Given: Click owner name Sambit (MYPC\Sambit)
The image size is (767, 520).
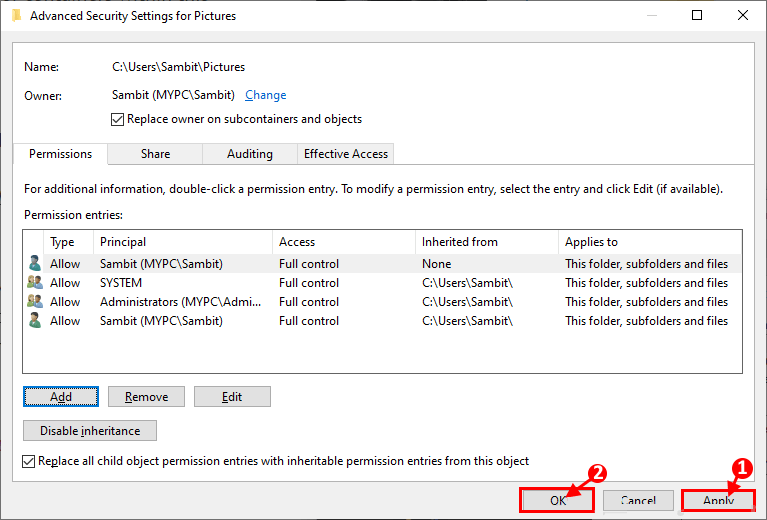Looking at the screenshot, I should pos(173,95).
